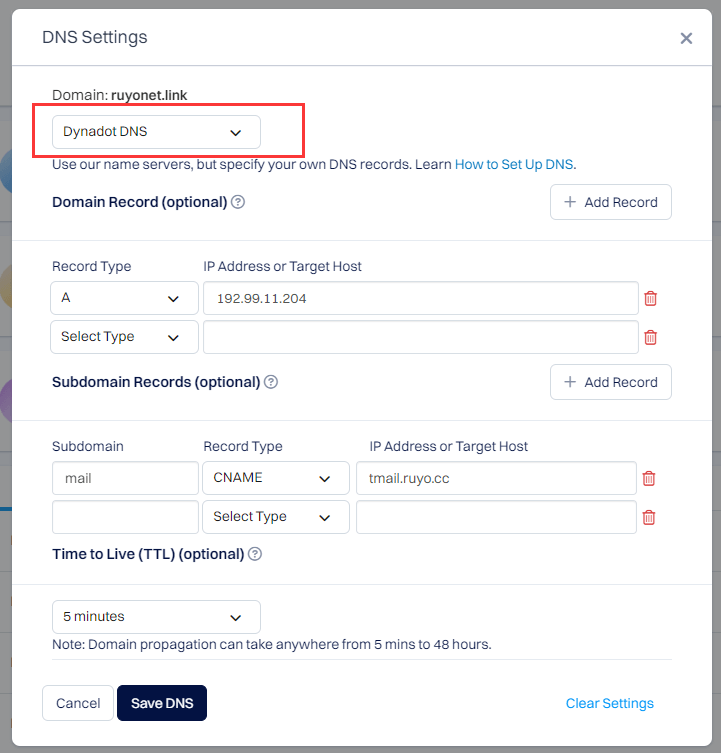
Task: Delete the A record 192.99.11.204
Action: pyautogui.click(x=650, y=298)
